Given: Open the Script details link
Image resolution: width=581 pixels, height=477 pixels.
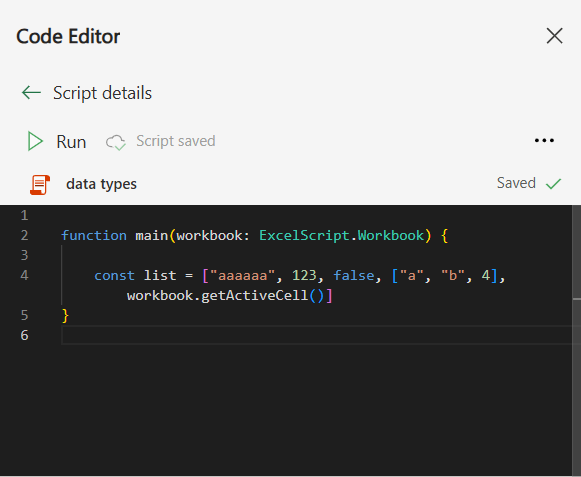Looking at the screenshot, I should click(102, 93).
